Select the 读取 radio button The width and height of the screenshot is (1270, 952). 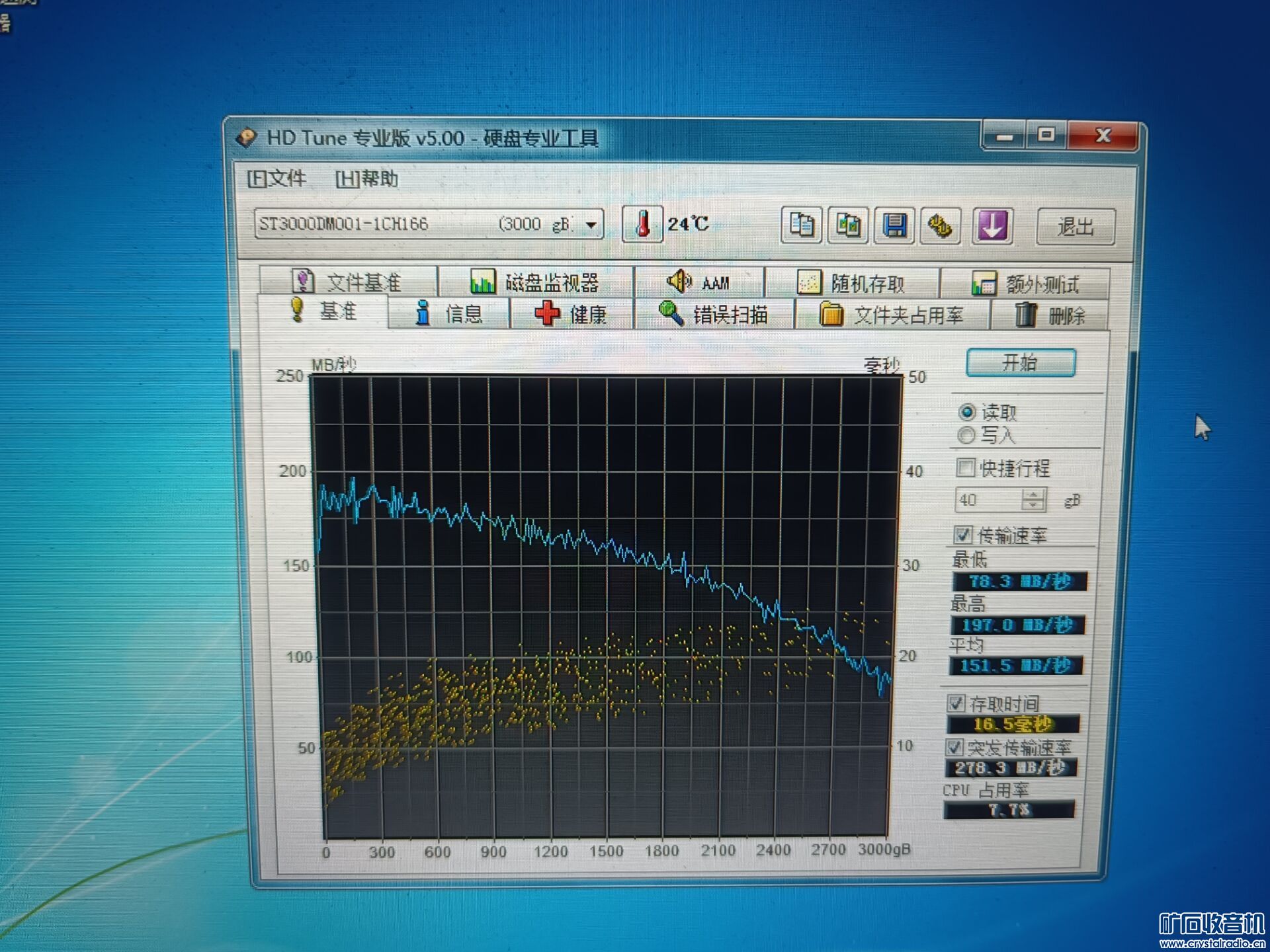[967, 412]
